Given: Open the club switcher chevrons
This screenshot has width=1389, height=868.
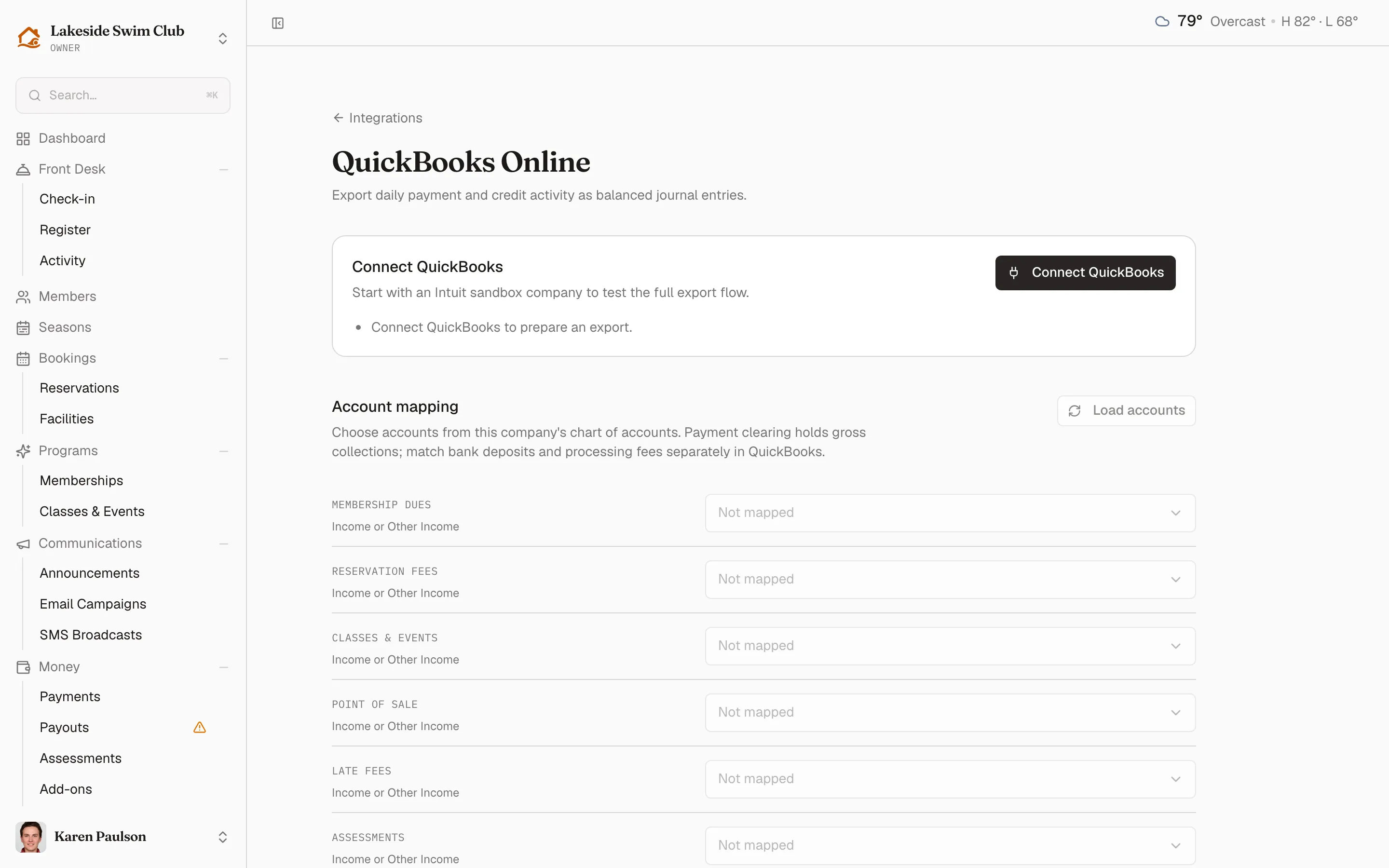Looking at the screenshot, I should pos(223,39).
